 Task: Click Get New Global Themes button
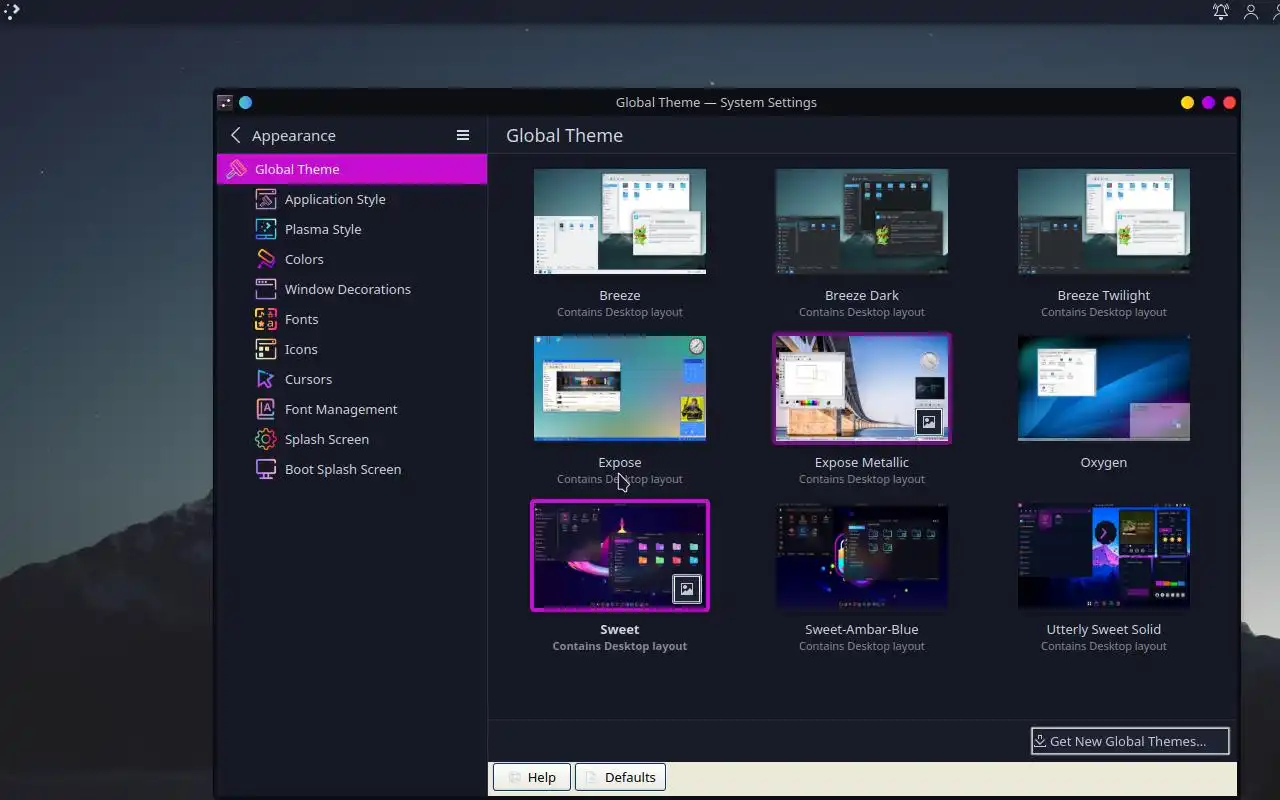[x=1130, y=741]
